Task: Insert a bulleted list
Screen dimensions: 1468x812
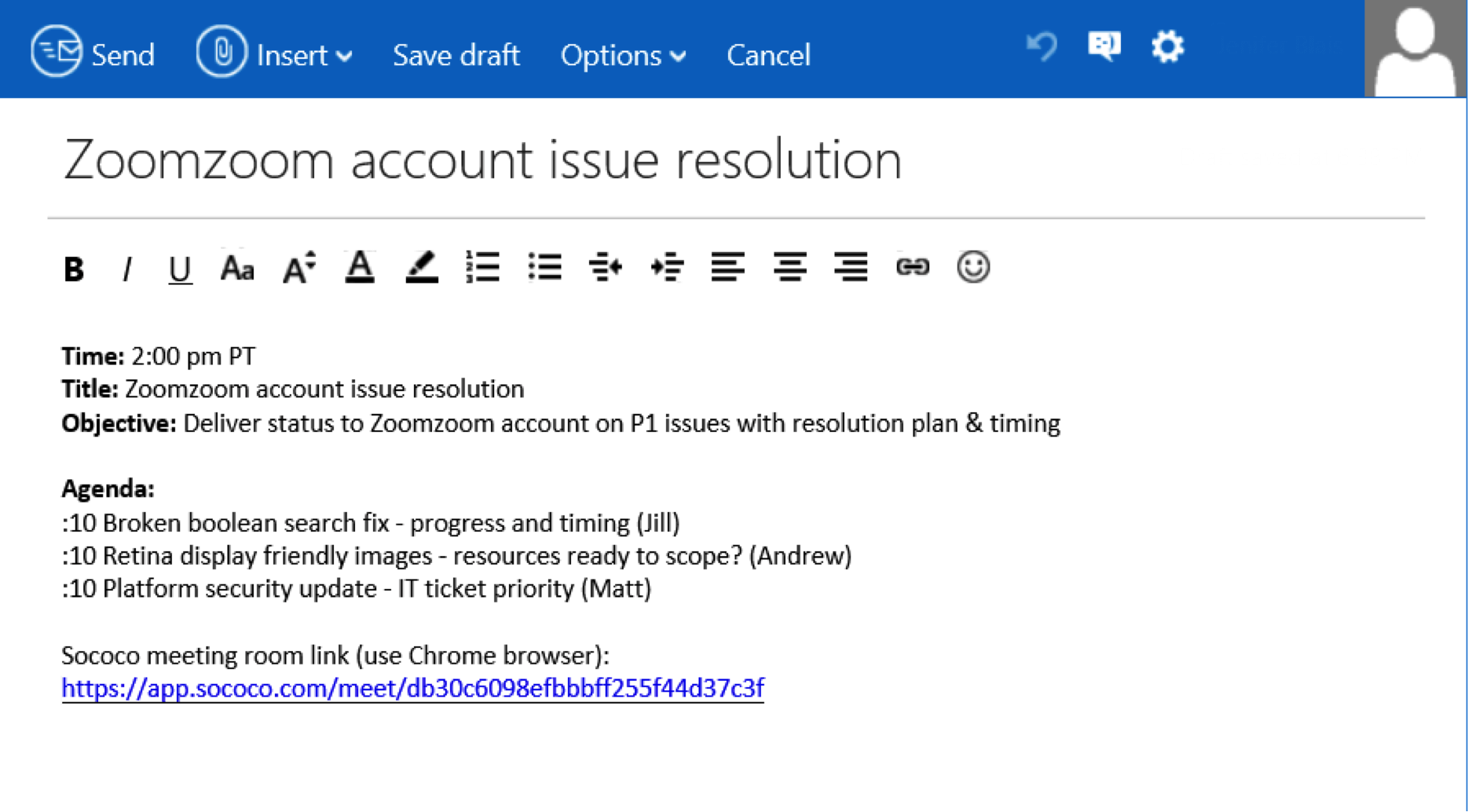Action: (x=545, y=267)
